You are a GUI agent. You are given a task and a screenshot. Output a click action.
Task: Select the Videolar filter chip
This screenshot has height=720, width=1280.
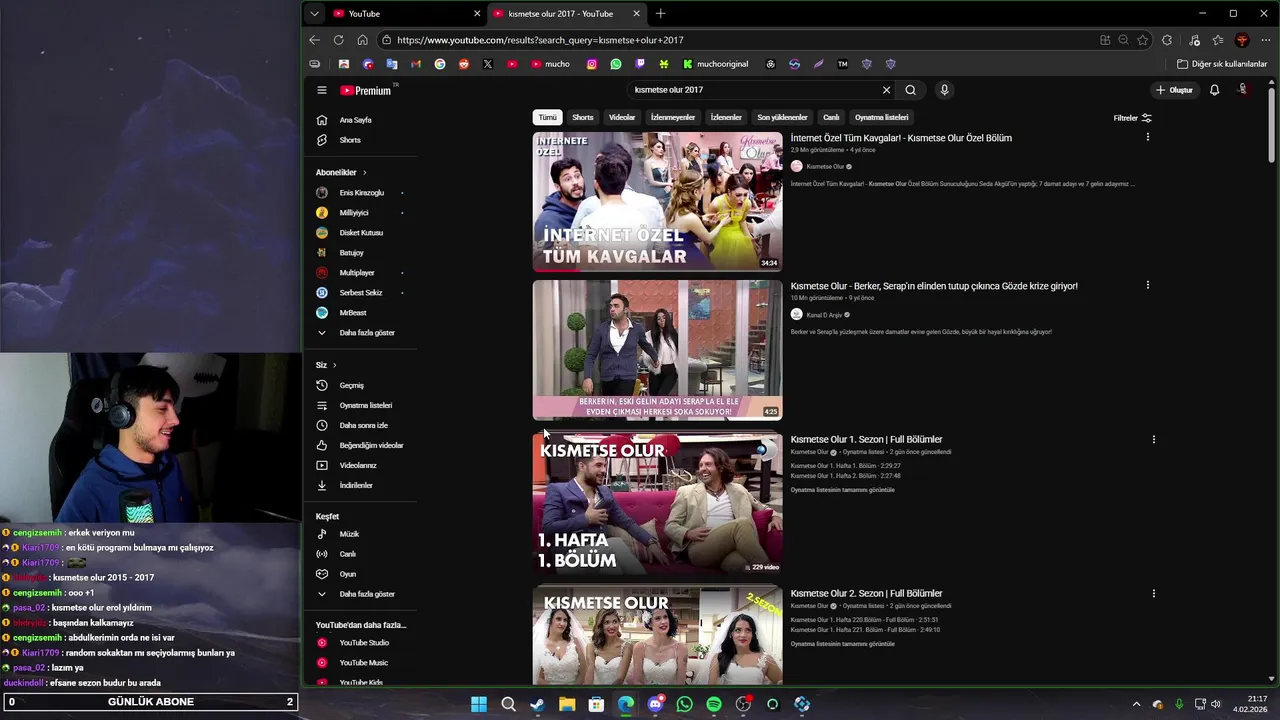(x=622, y=118)
